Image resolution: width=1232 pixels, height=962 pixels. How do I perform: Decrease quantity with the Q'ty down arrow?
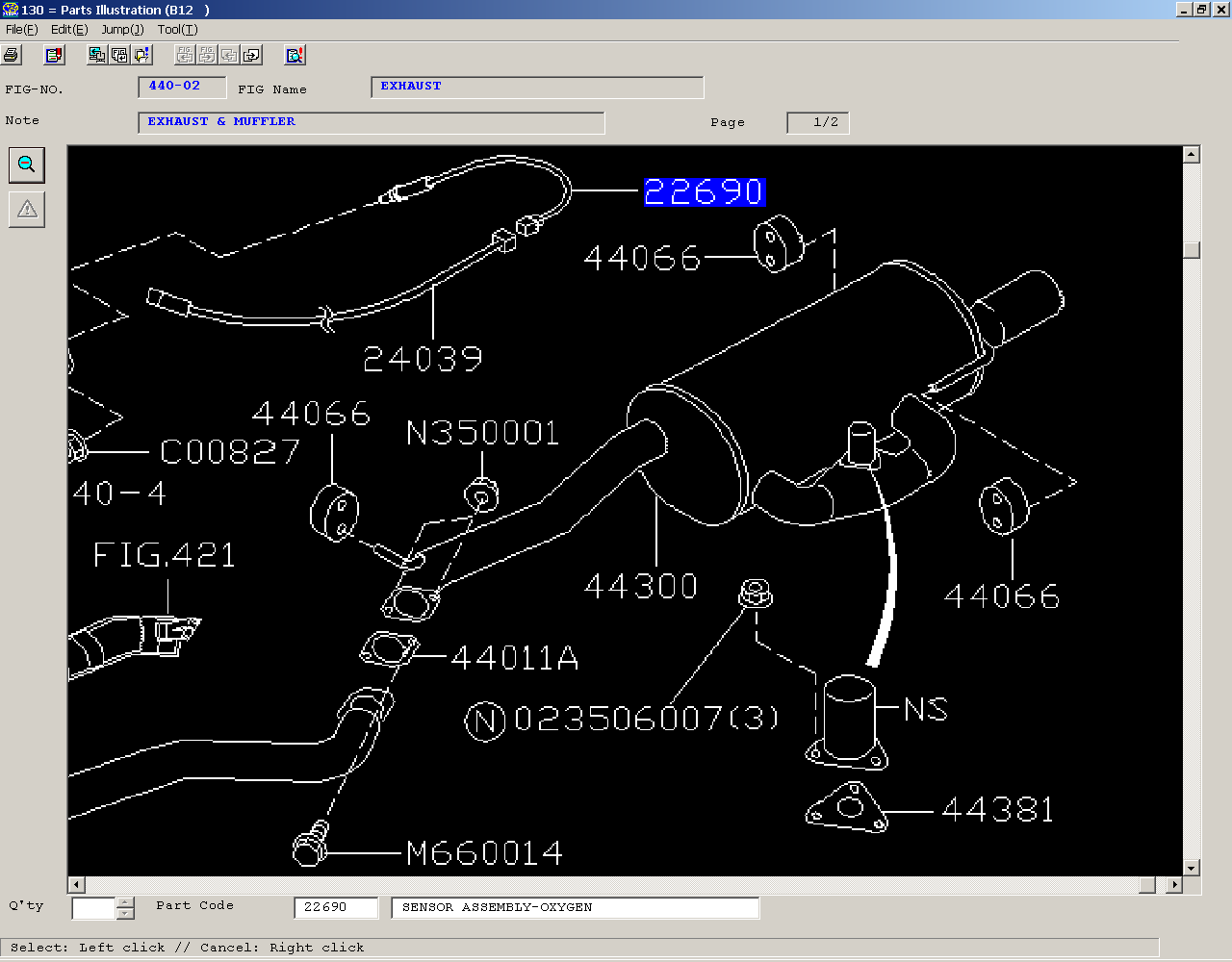(125, 913)
